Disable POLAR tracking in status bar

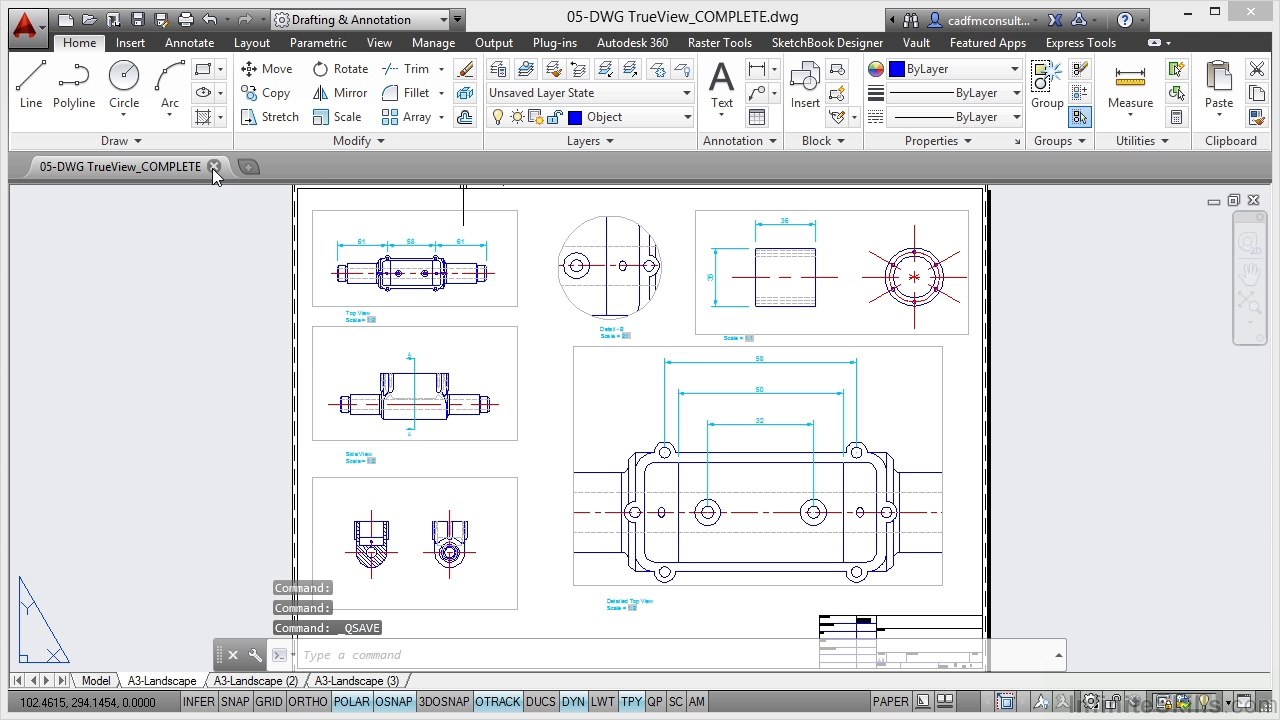coord(351,702)
